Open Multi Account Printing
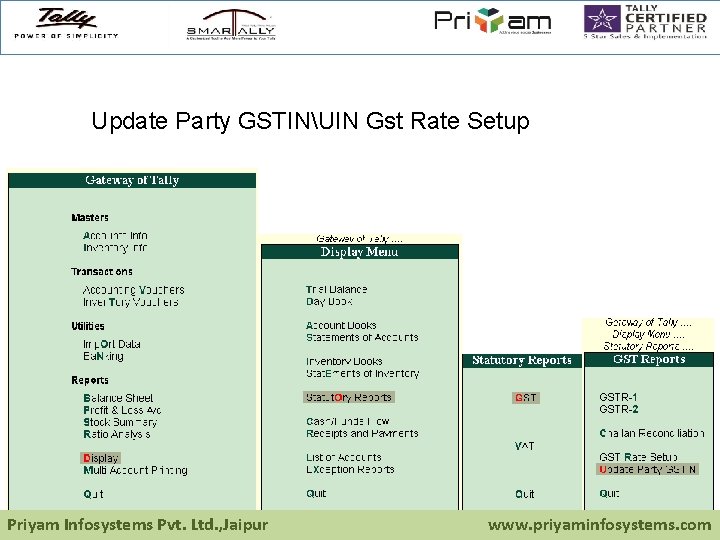Image resolution: width=720 pixels, height=540 pixels. pos(135,470)
